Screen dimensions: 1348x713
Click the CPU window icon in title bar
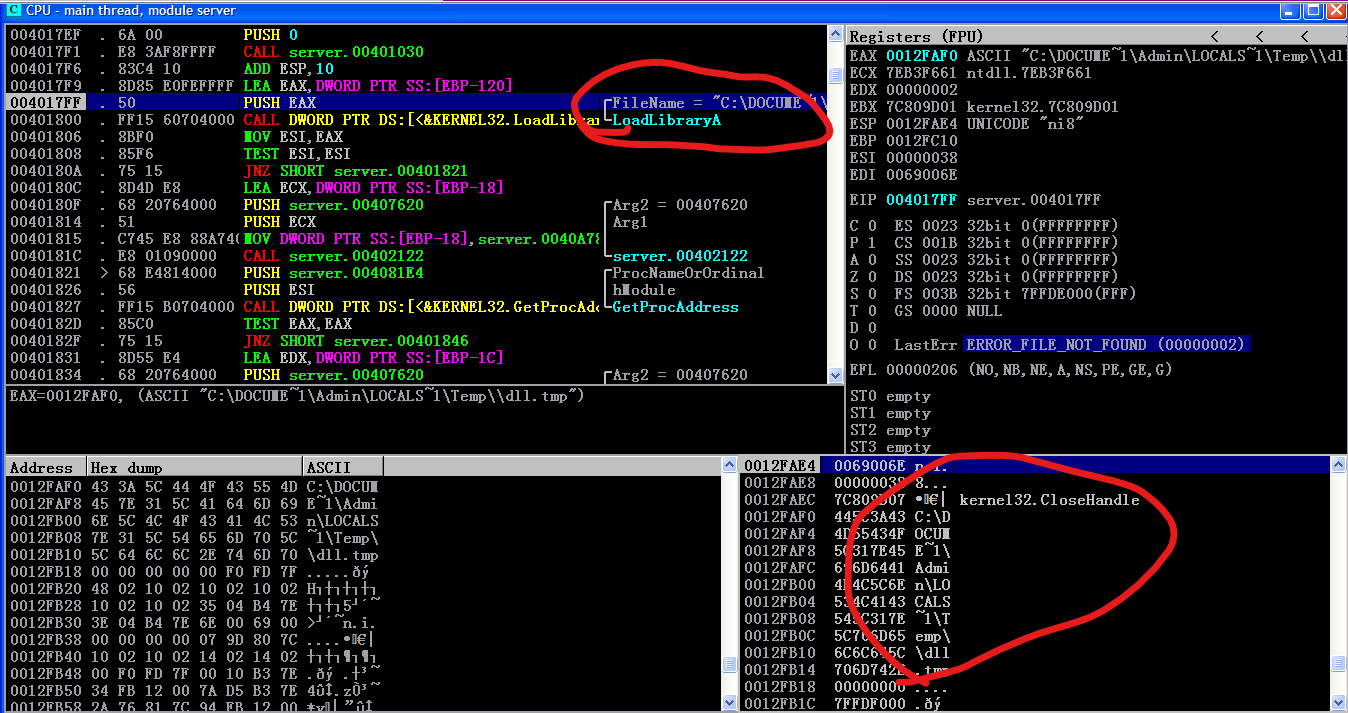coord(13,10)
